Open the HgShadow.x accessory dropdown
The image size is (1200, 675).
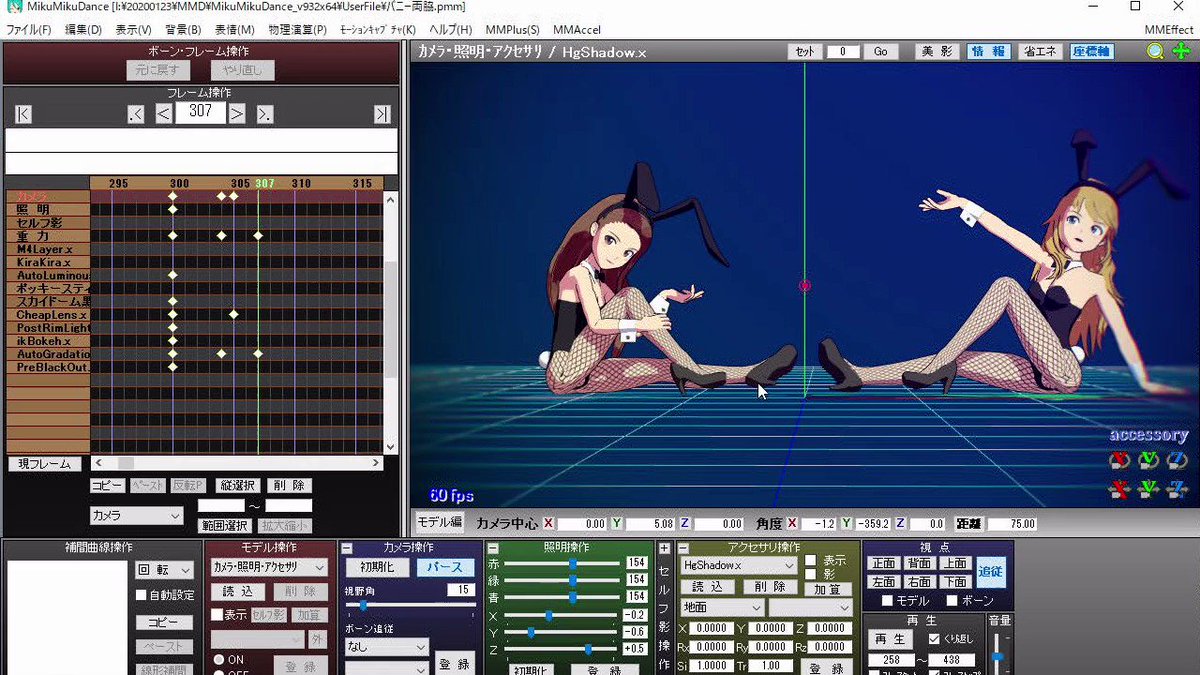point(738,565)
